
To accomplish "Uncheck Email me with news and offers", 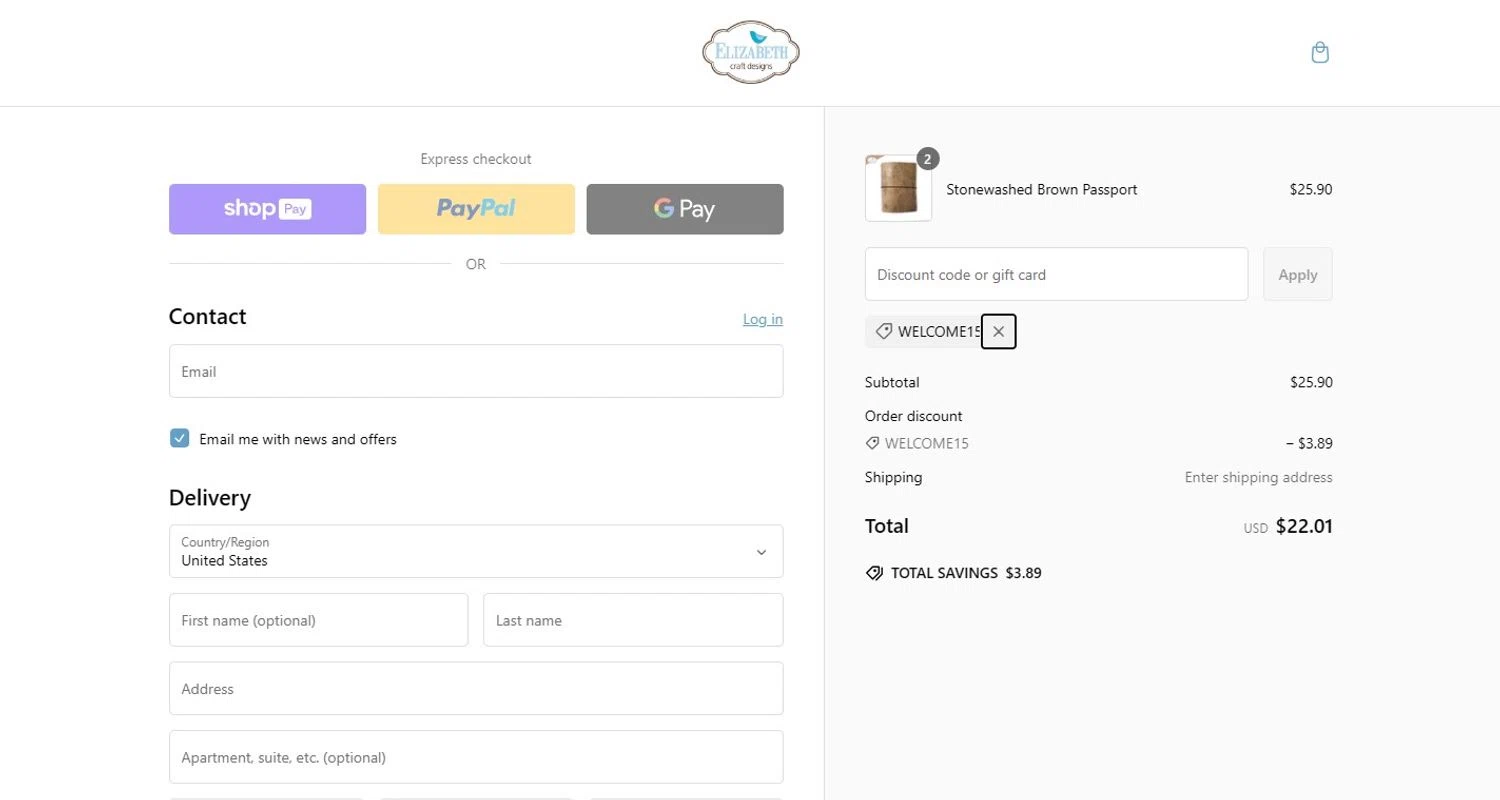I will tap(179, 438).
